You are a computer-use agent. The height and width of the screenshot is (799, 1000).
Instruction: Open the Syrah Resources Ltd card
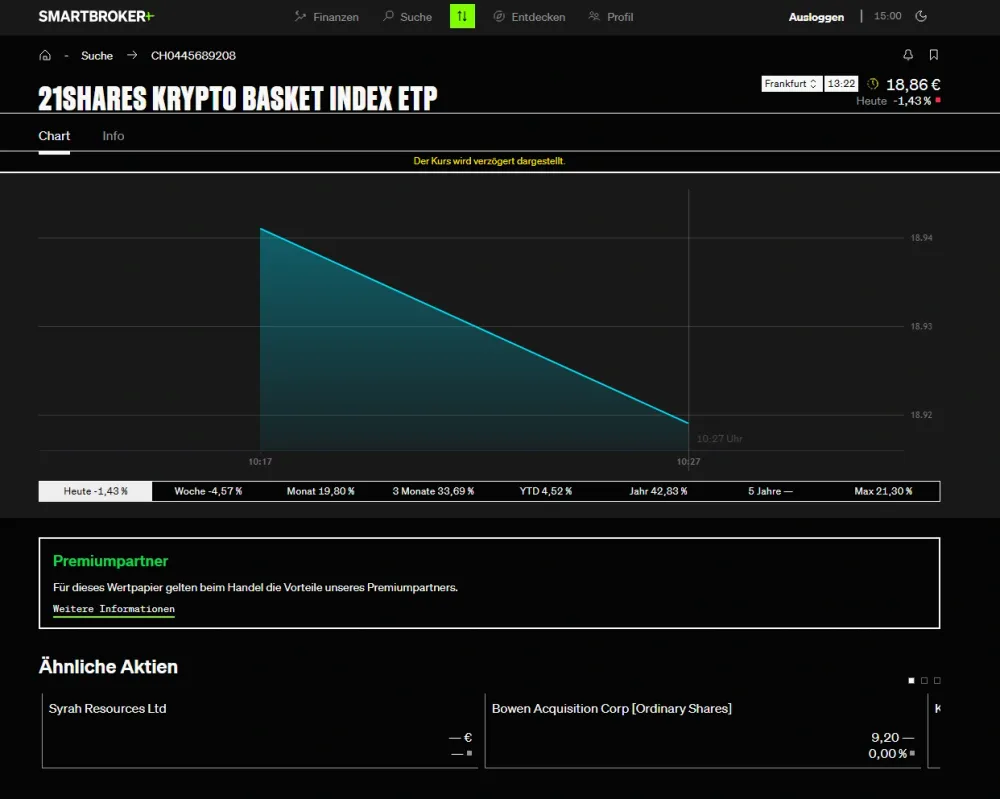pos(260,731)
